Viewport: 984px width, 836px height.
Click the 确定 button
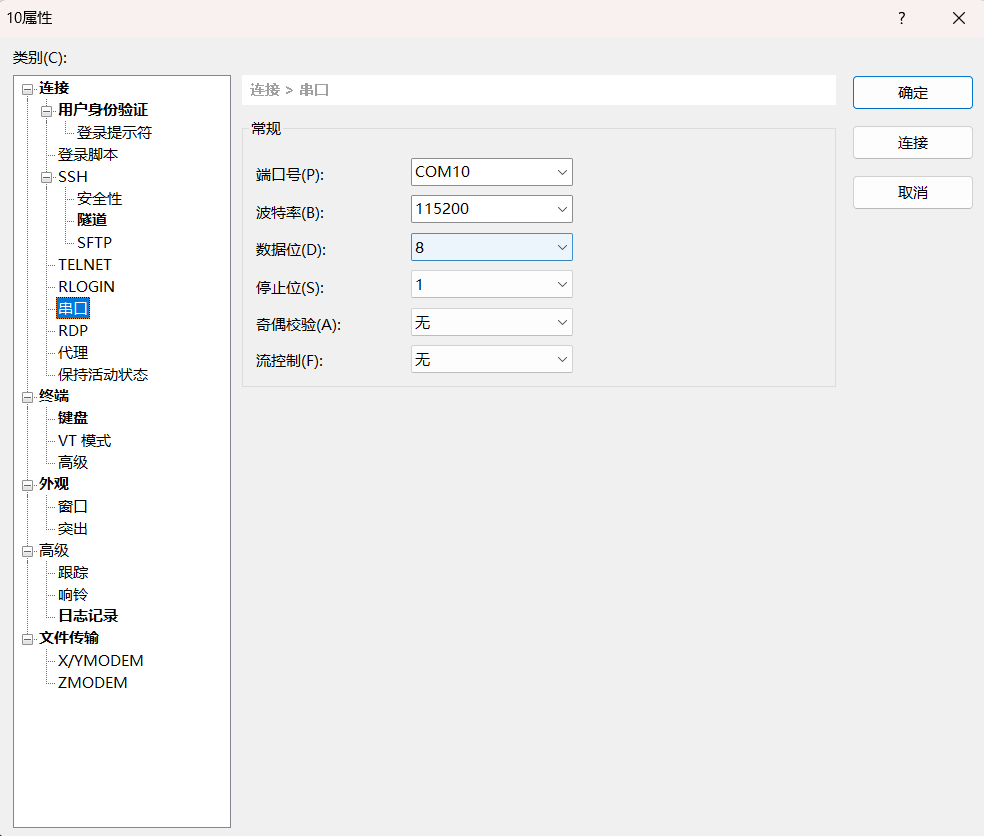coord(912,92)
